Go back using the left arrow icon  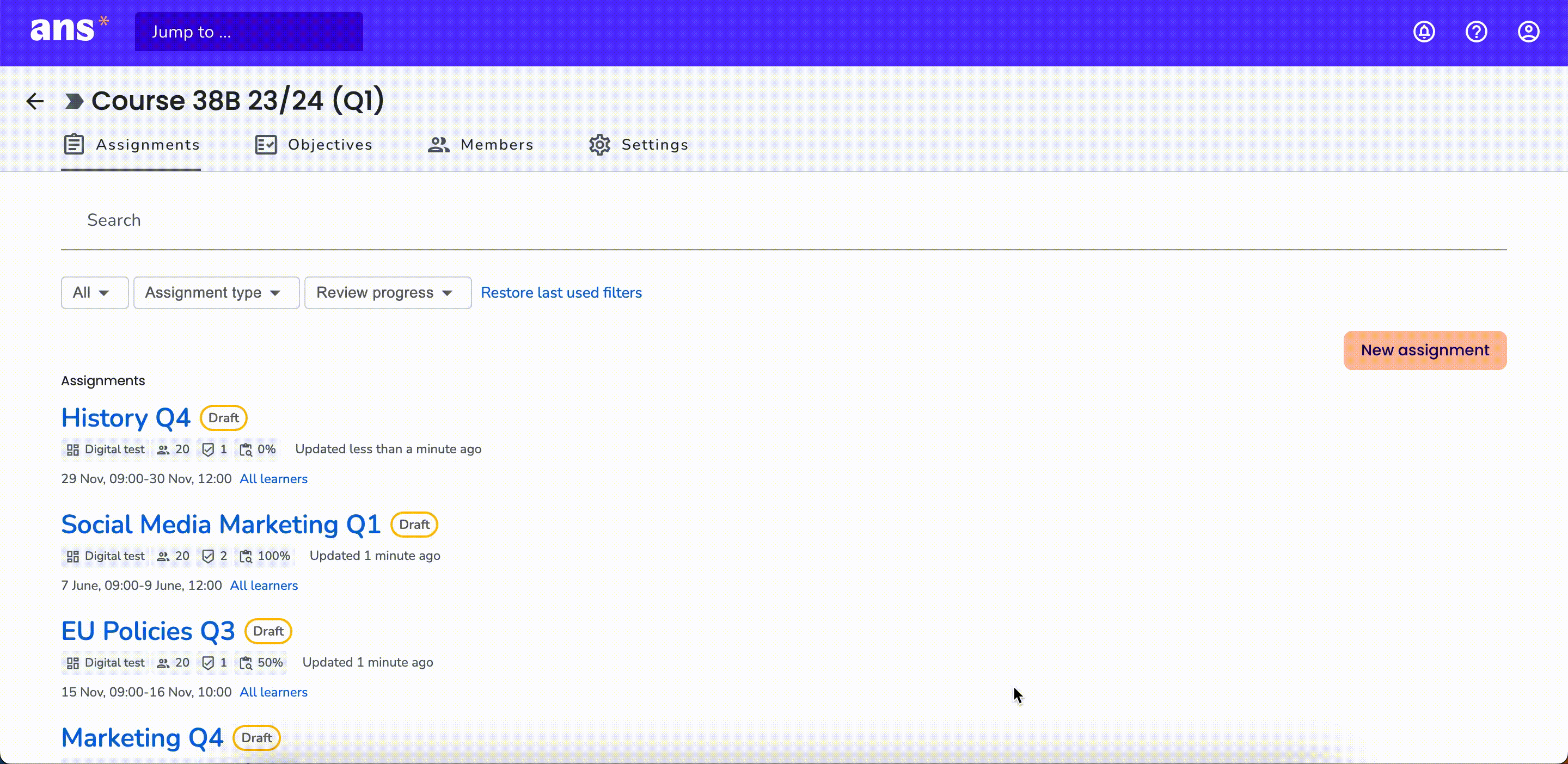coord(35,101)
